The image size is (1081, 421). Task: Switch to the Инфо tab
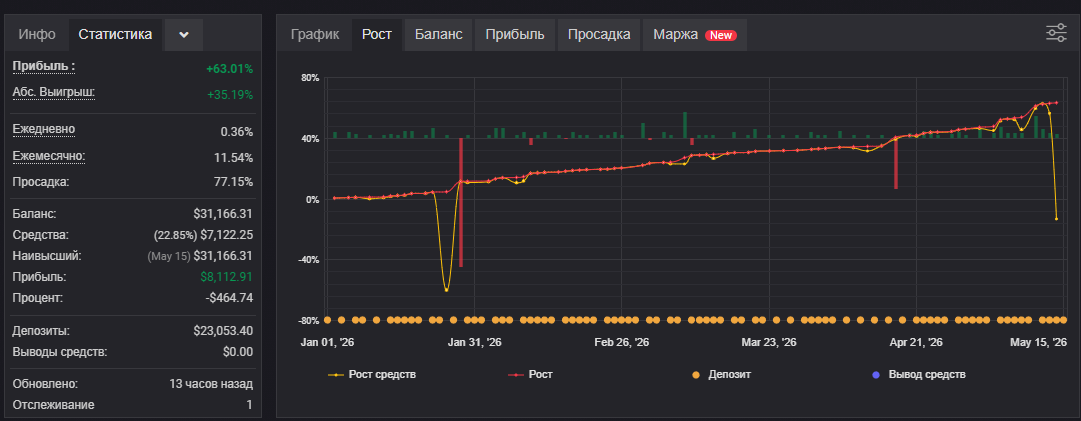37,35
